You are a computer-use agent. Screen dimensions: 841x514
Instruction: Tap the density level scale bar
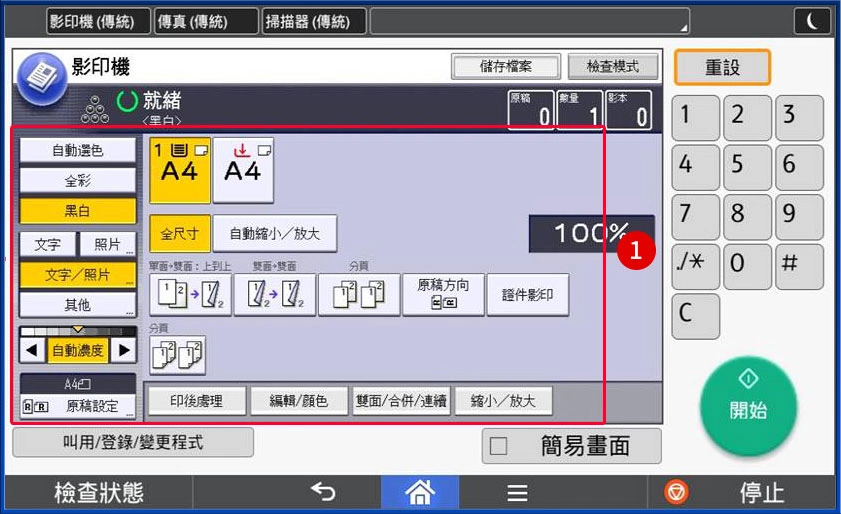[x=78, y=331]
